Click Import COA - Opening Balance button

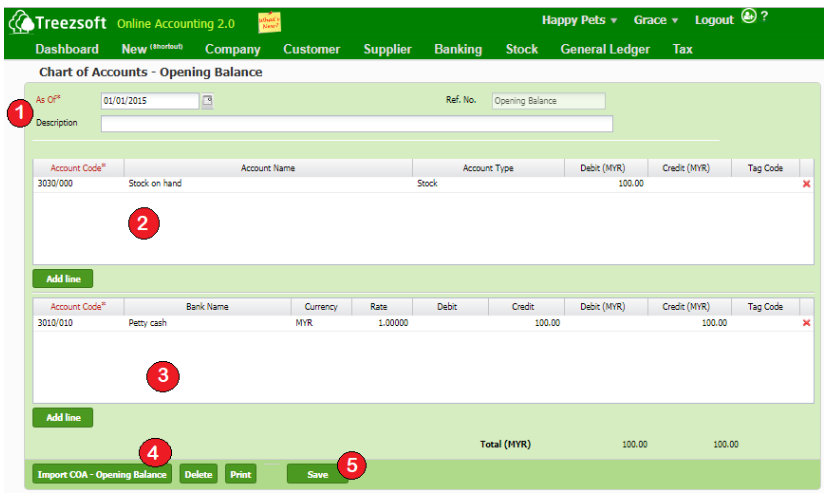(101, 474)
